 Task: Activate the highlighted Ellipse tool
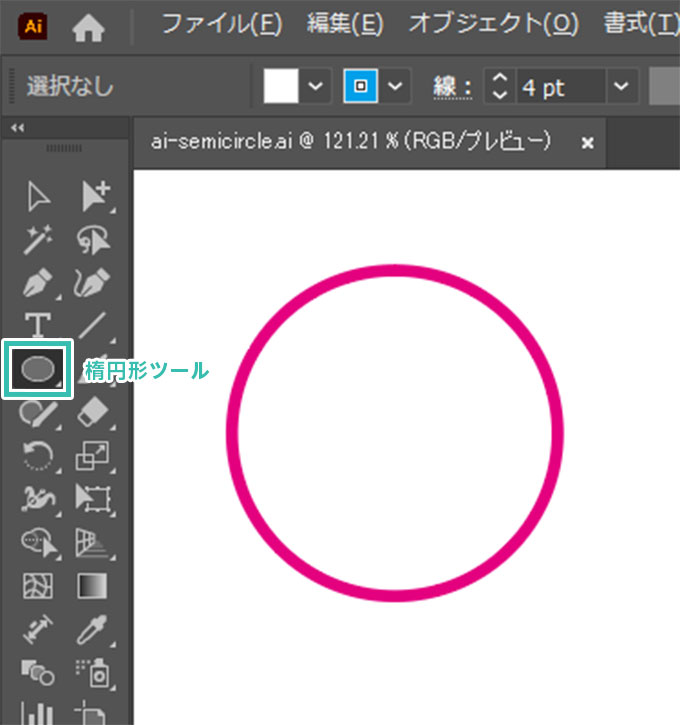click(x=38, y=369)
